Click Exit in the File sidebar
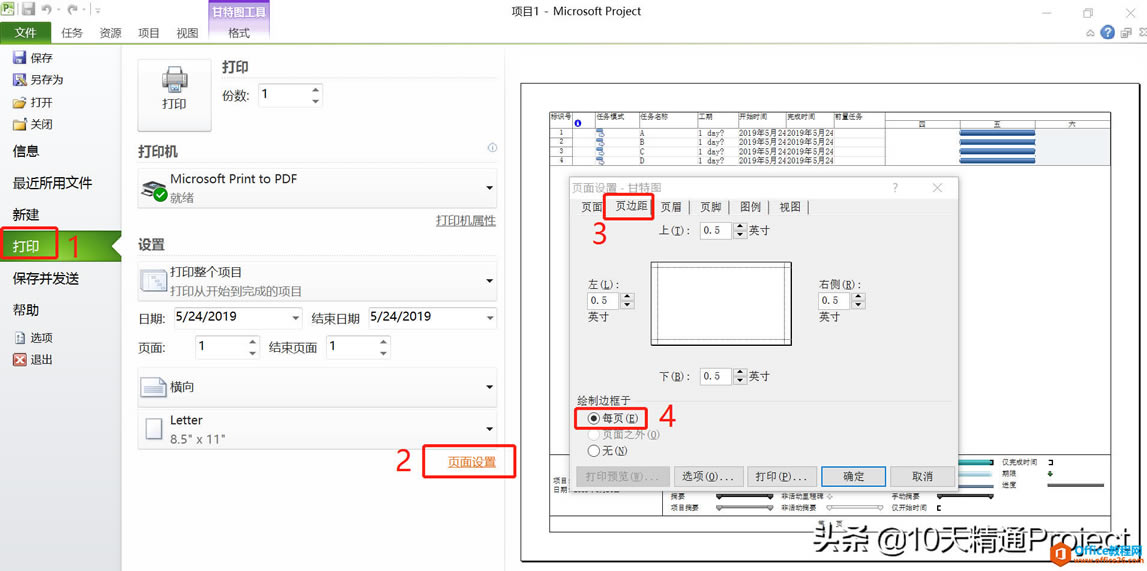1147x571 pixels. click(33, 360)
